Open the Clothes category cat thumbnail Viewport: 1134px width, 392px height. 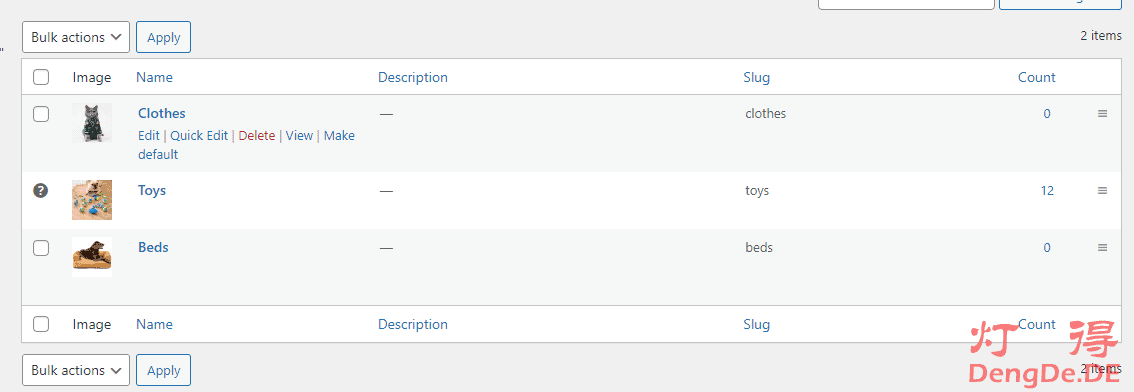92,123
